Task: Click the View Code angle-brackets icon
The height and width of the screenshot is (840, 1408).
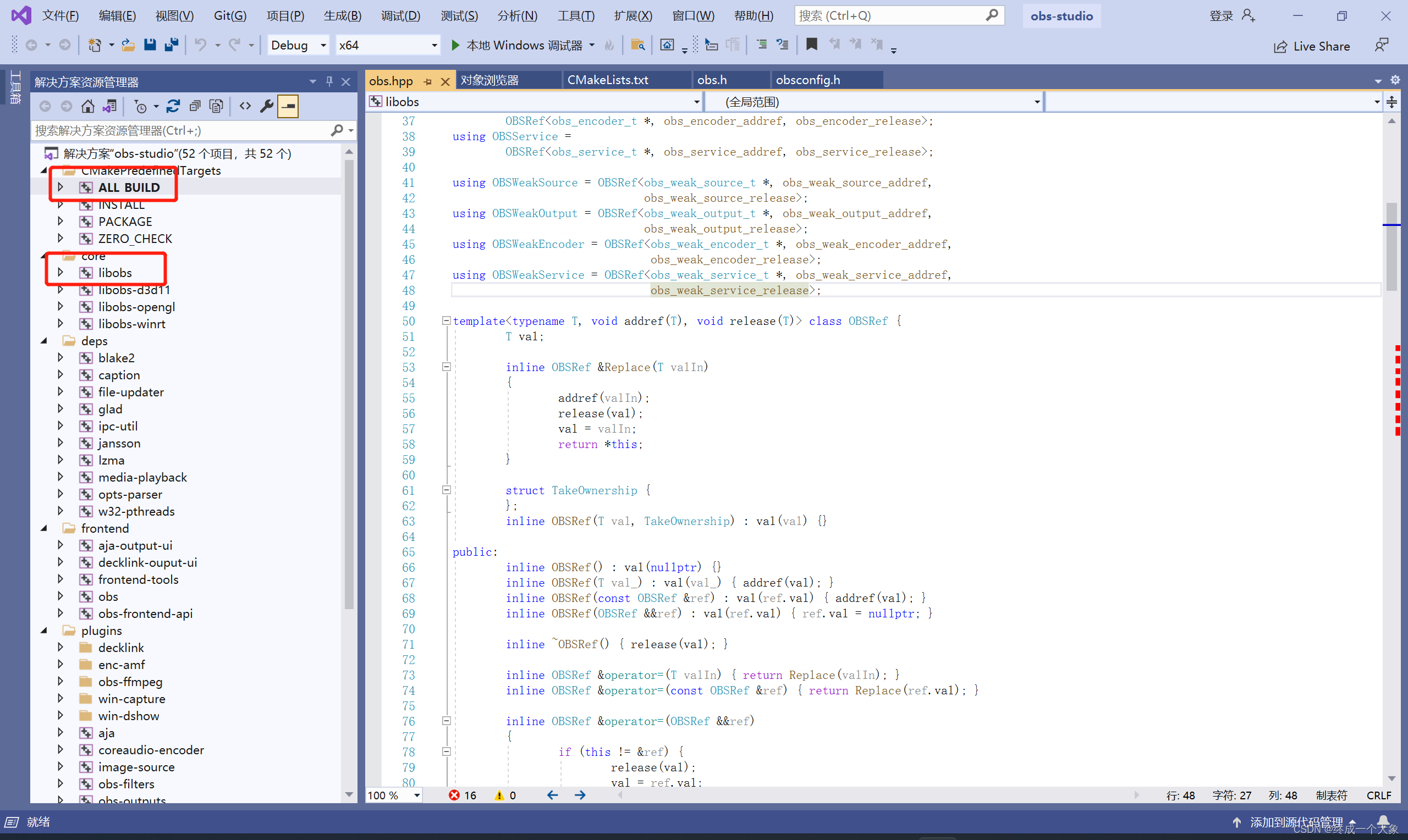Action: tap(245, 107)
